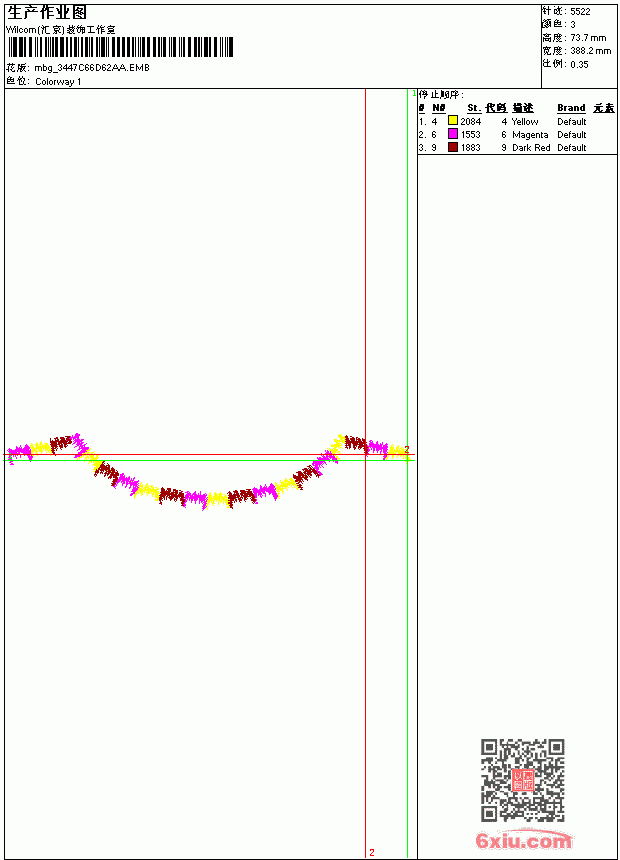This screenshot has width=620, height=860.
Task: Click "Default" brand in the Yellow row
Action: 572,122
